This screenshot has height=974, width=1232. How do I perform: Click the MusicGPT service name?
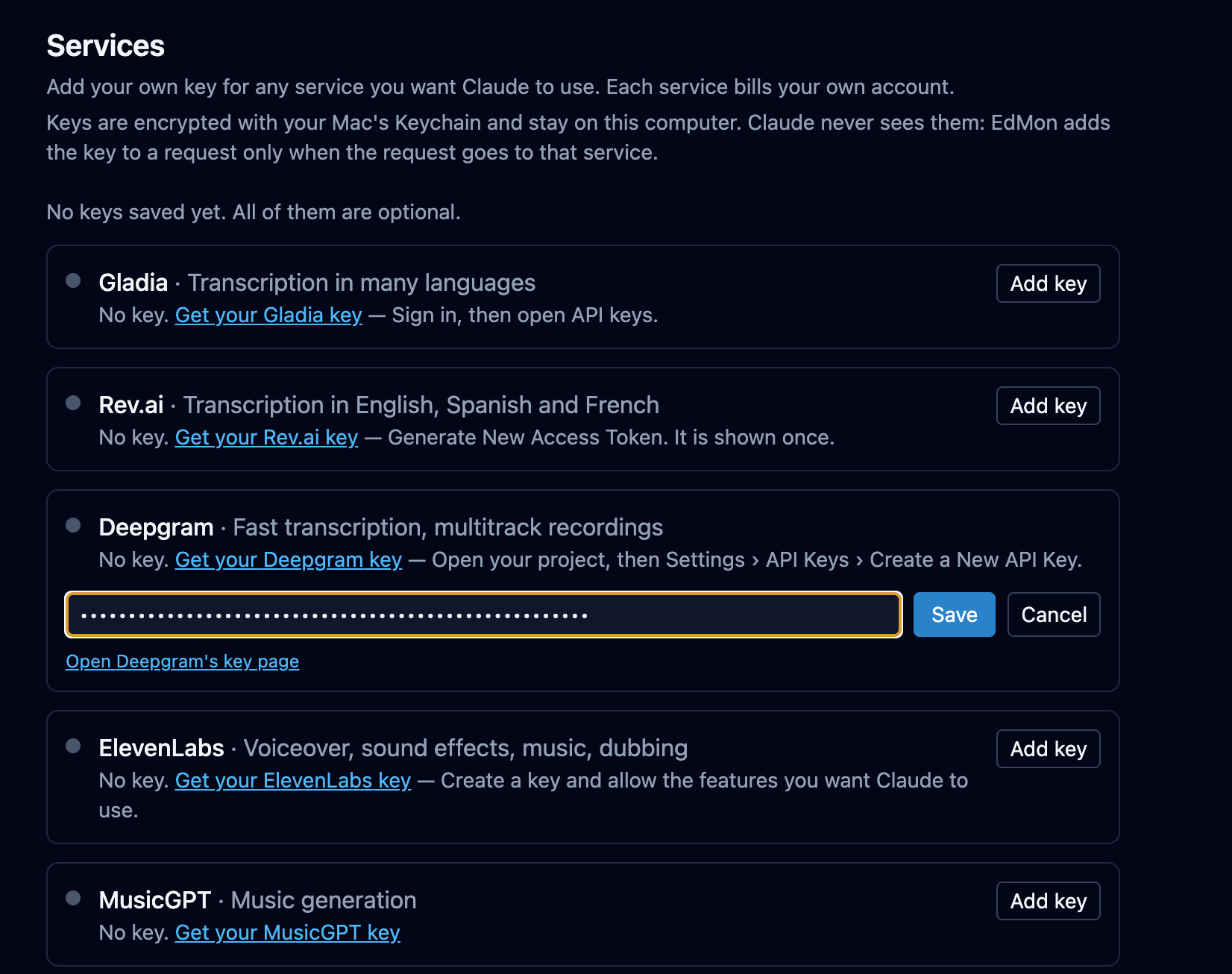coord(155,900)
